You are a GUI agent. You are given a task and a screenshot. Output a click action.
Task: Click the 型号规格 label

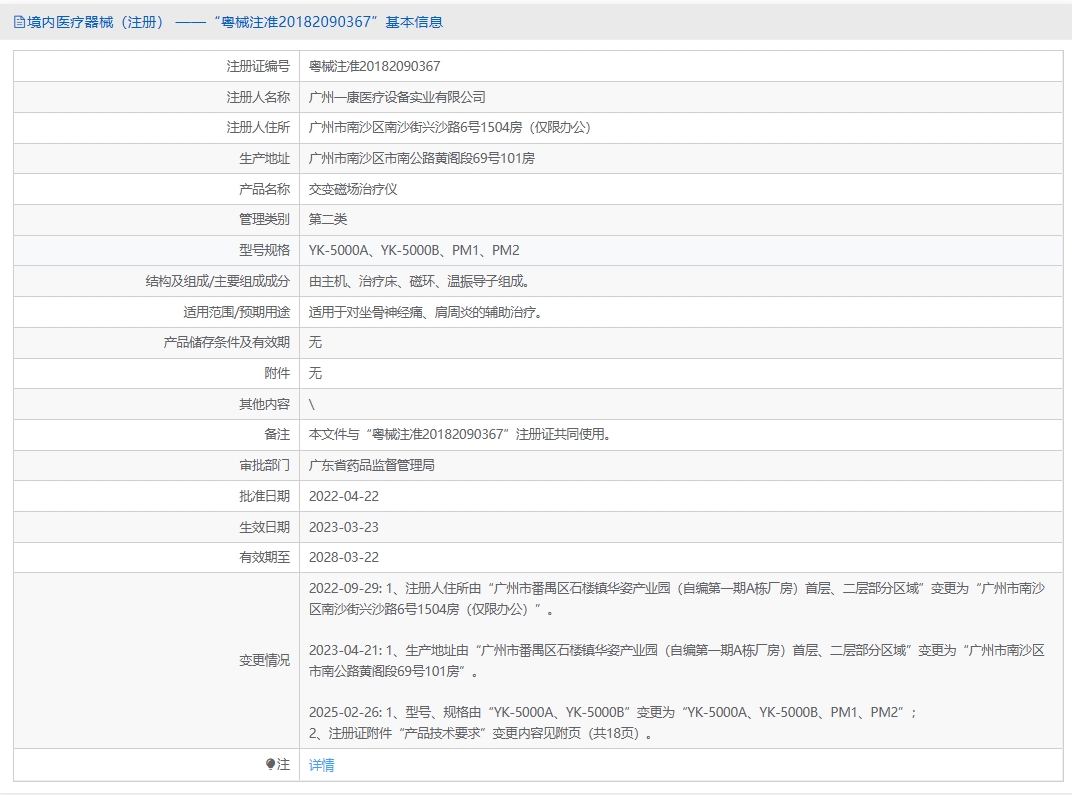coord(265,250)
